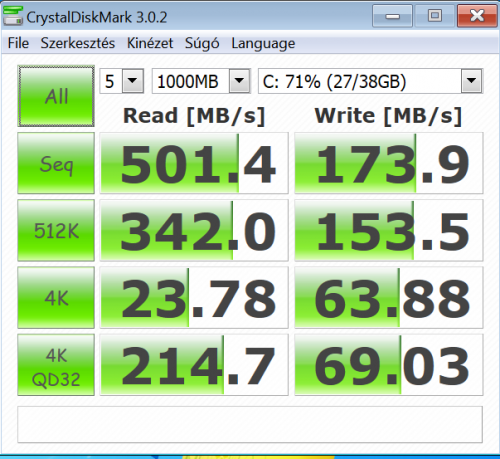This screenshot has width=500, height=459.
Task: Start the 4K random test
Action: click(56, 298)
